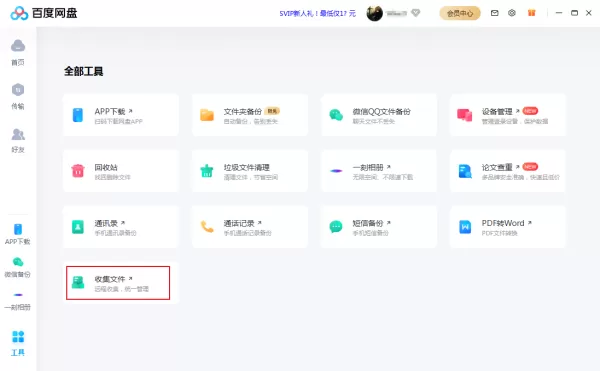The image size is (600, 371).
Task: Open the 一刻相册 sidebar icon
Action: click(x=18, y=295)
